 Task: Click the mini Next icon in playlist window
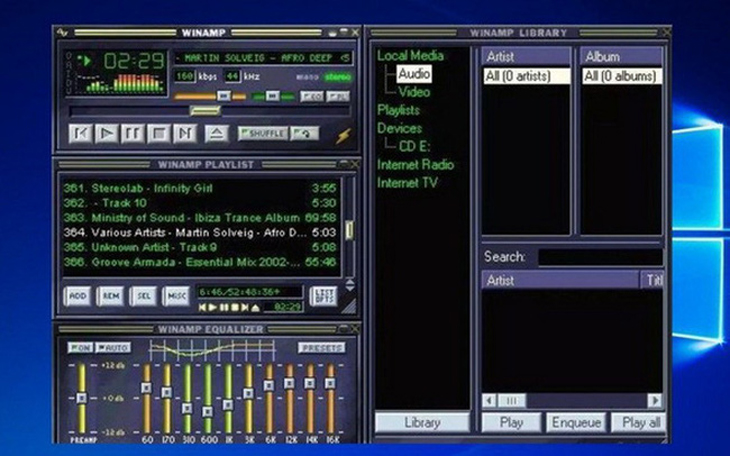coord(245,307)
